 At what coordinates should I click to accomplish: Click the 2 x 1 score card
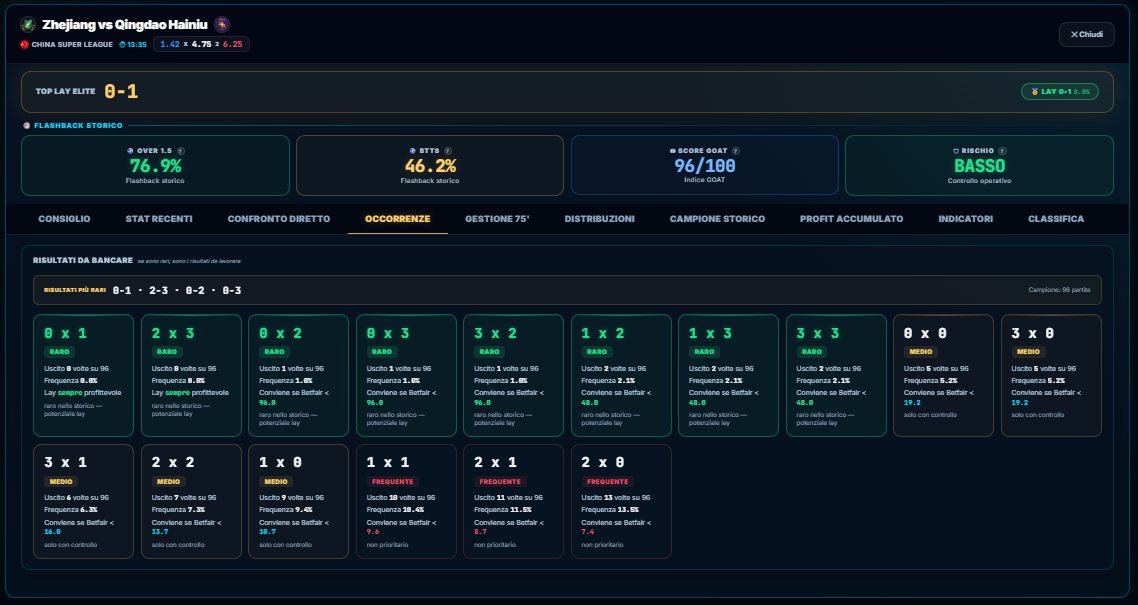[514, 501]
